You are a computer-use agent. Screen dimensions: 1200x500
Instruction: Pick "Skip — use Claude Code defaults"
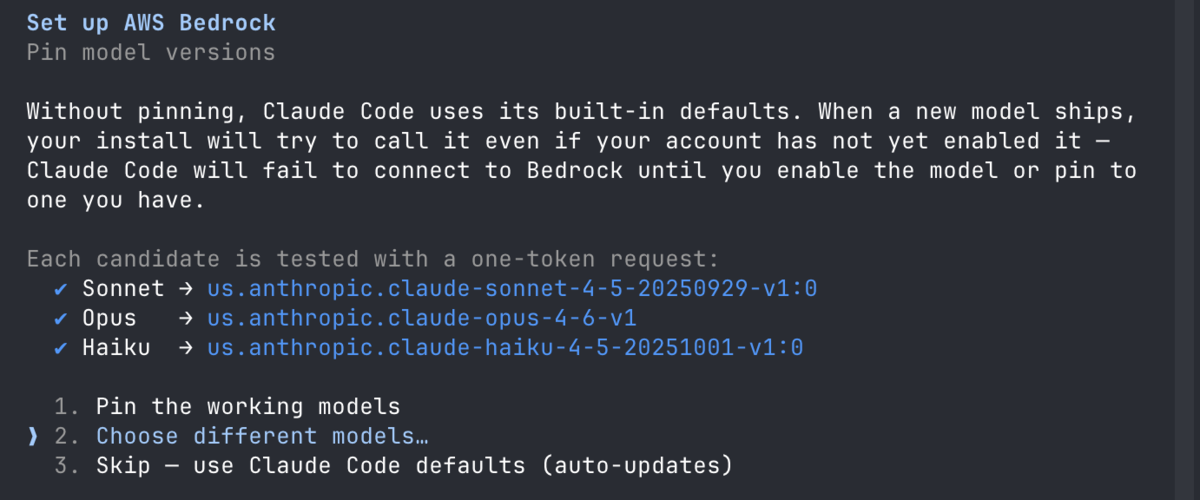click(394, 465)
